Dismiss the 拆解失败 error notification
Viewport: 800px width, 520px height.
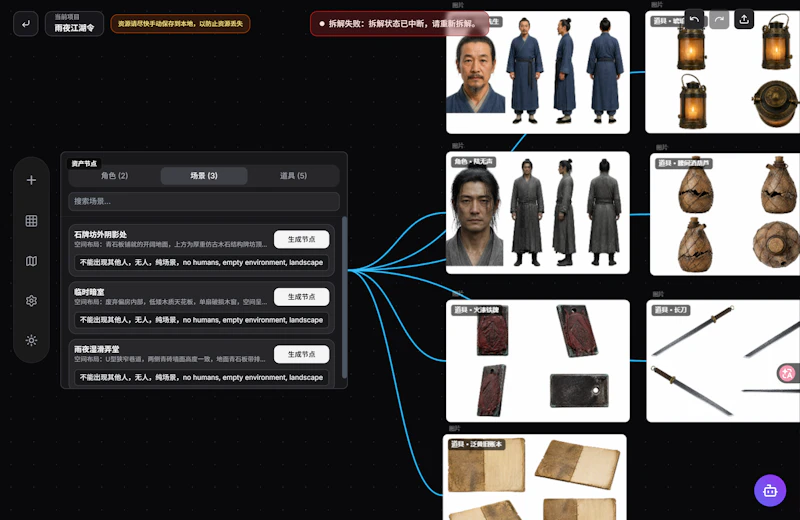pyautogui.click(x=399, y=23)
